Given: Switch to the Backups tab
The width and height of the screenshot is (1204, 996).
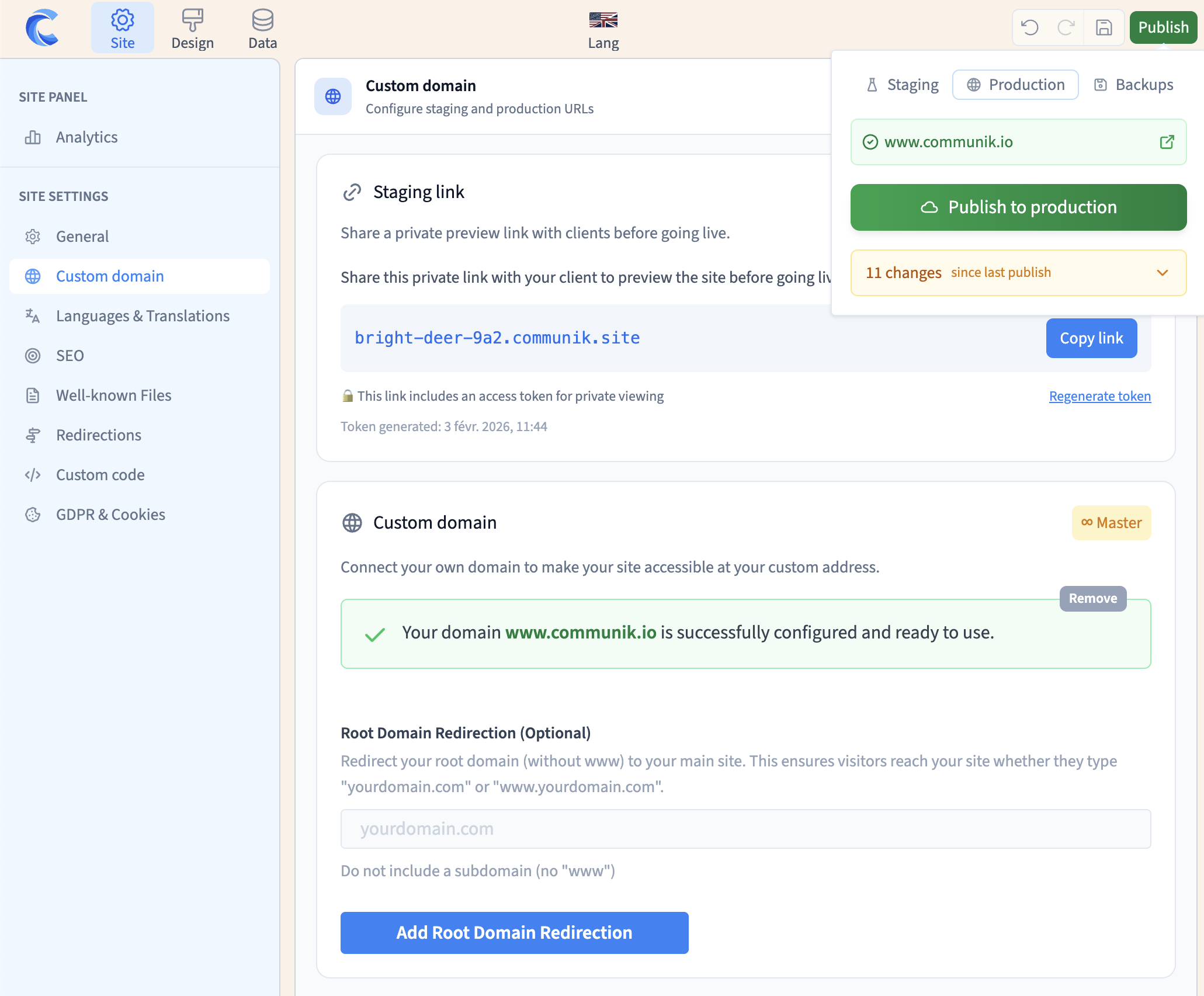Looking at the screenshot, I should (x=1134, y=85).
